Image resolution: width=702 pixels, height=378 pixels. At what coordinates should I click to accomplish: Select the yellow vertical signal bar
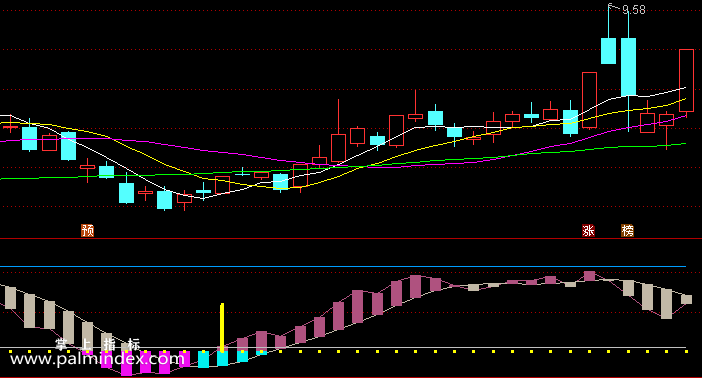(222, 327)
